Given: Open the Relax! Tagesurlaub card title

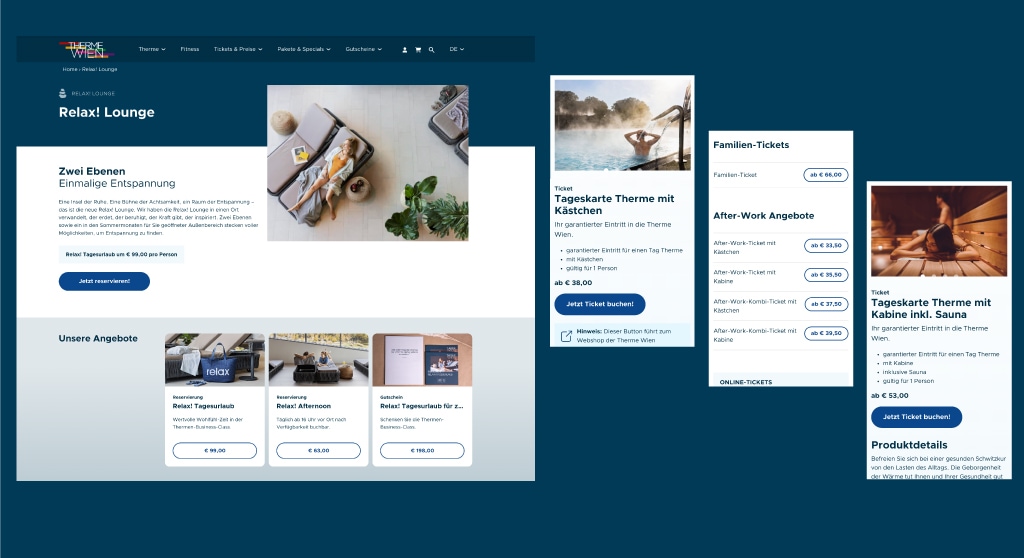Looking at the screenshot, I should (x=203, y=406).
